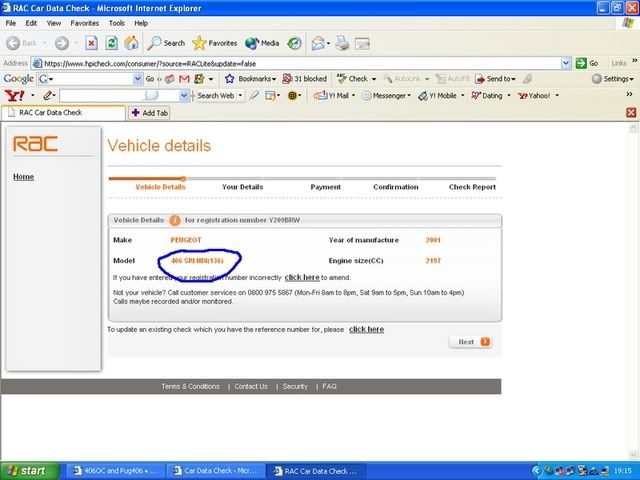
Task: Click the Yahoo! toolbar link
Action: point(534,96)
